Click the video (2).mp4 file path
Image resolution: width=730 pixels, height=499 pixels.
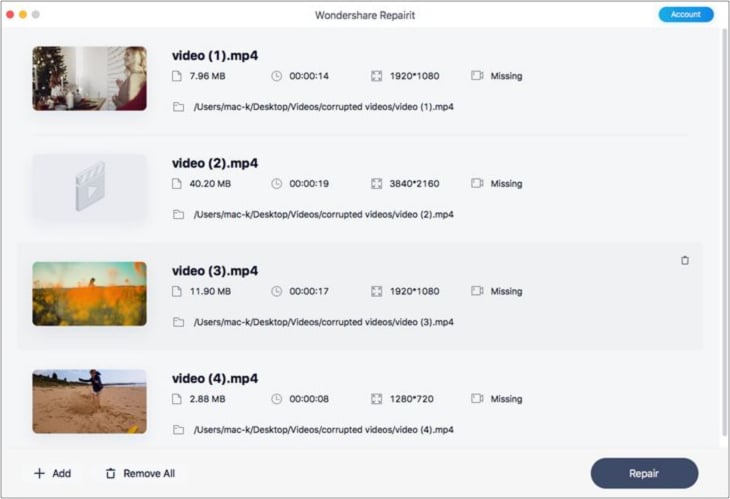324,214
